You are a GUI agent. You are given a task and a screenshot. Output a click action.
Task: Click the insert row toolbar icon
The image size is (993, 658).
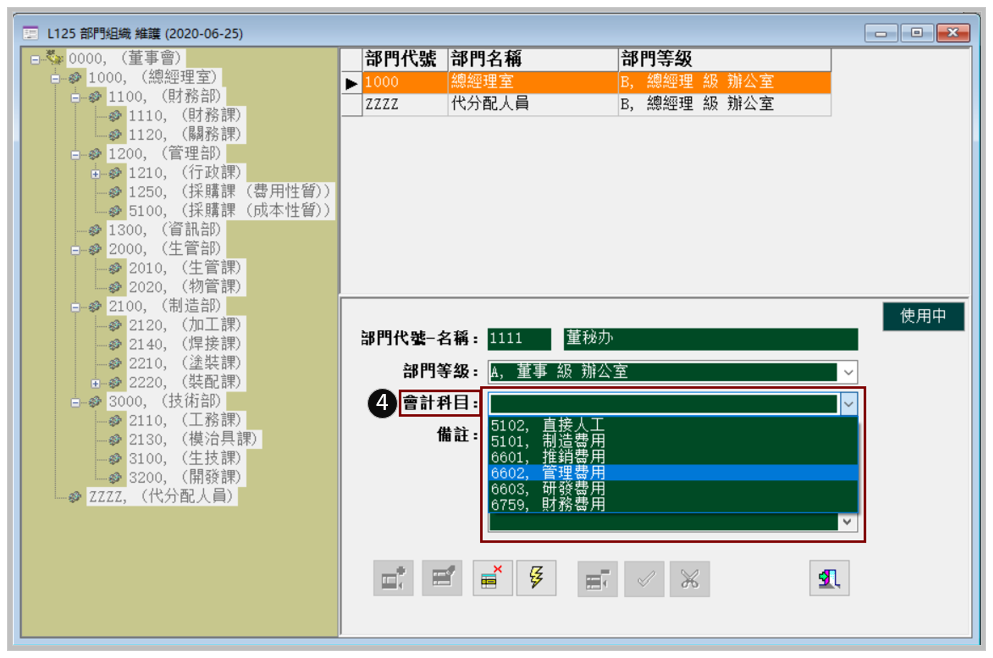point(597,579)
